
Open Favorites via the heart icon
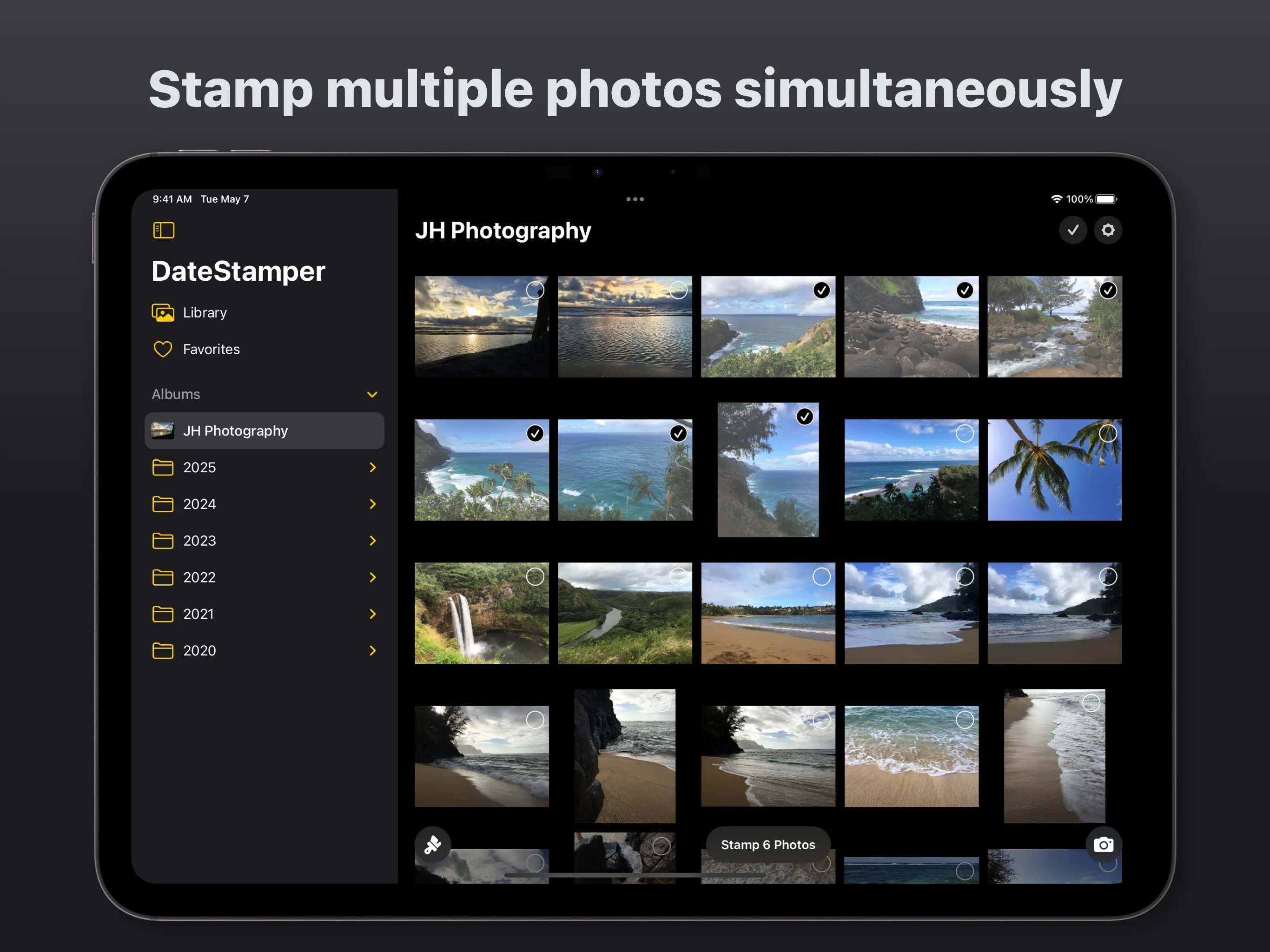[x=163, y=349]
